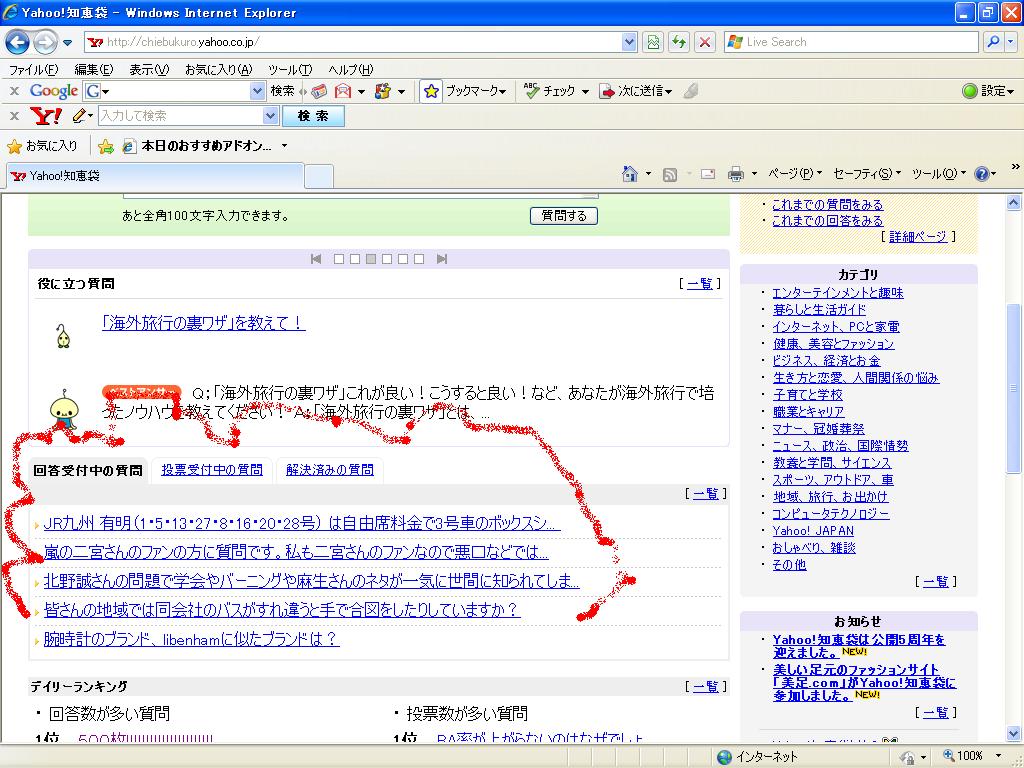
Task: Select the third highlighted carousel page square
Action: [x=371, y=259]
